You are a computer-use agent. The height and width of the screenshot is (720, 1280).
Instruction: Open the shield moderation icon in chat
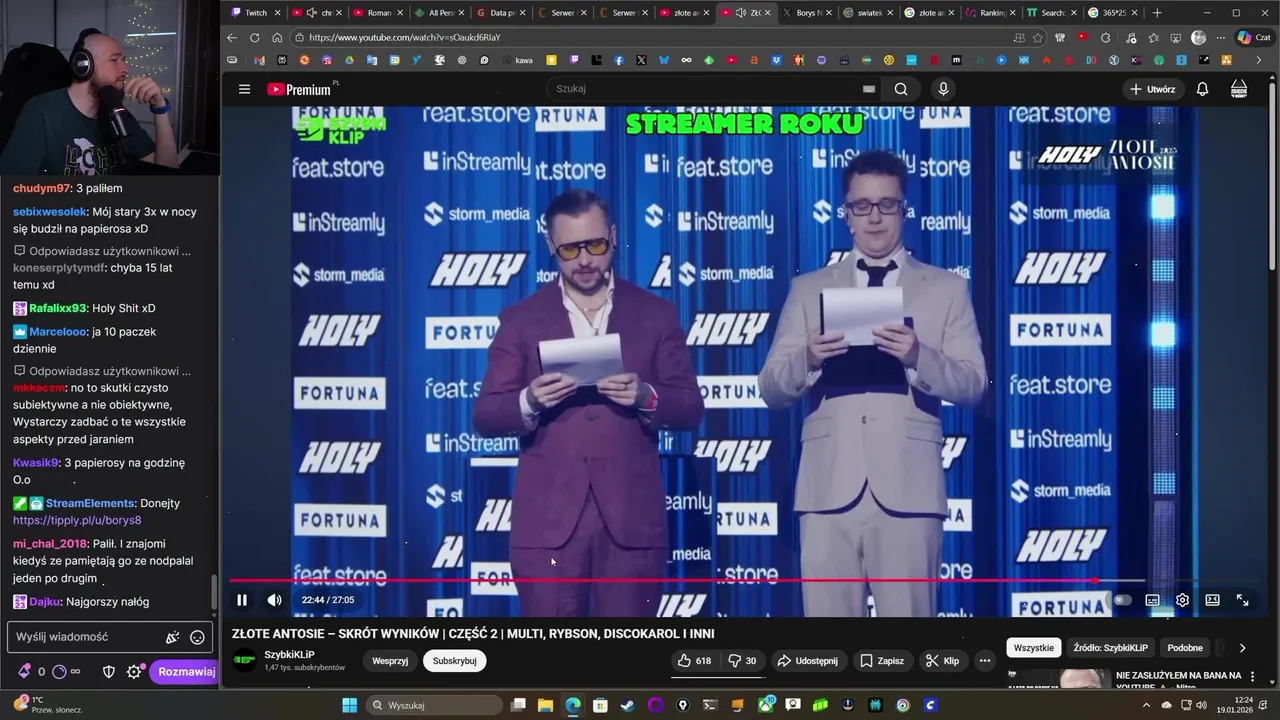pos(110,672)
